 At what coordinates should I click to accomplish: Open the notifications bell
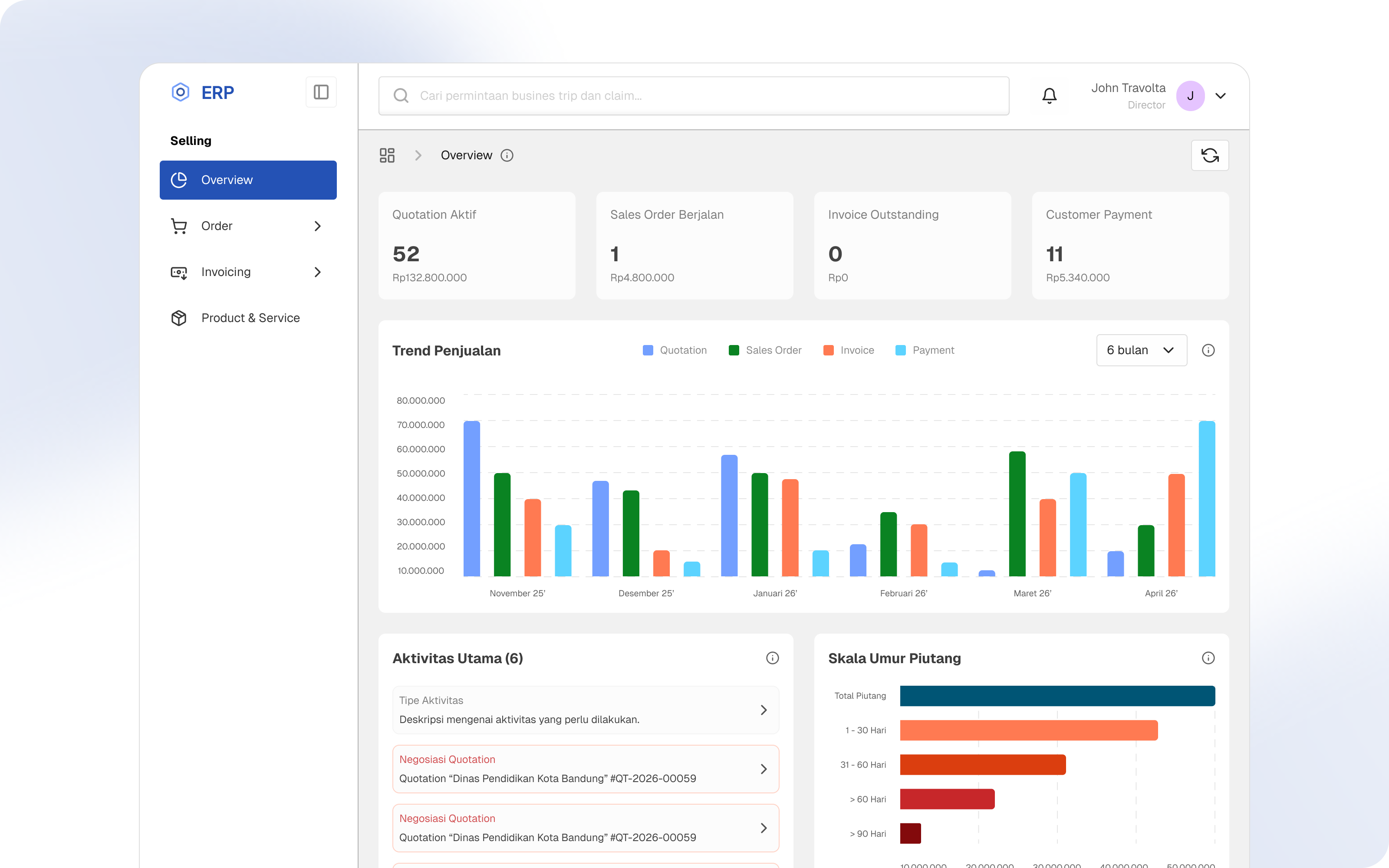[1049, 95]
